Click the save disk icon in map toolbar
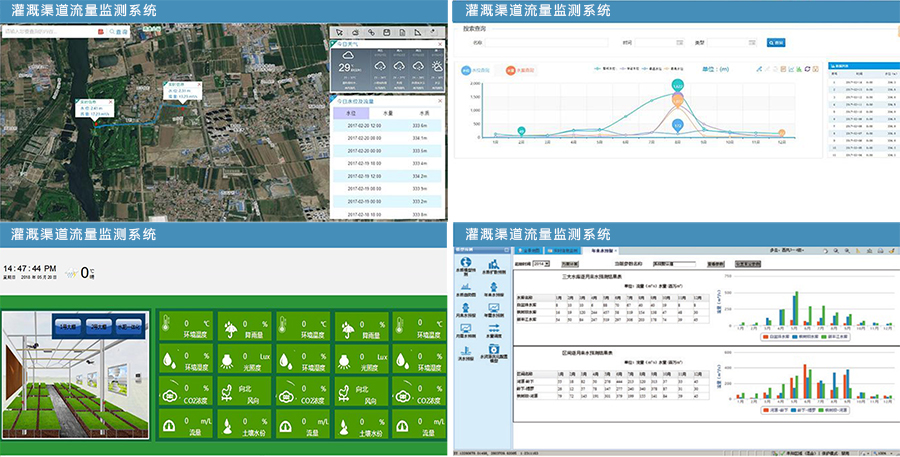900x457 pixels. click(x=387, y=33)
